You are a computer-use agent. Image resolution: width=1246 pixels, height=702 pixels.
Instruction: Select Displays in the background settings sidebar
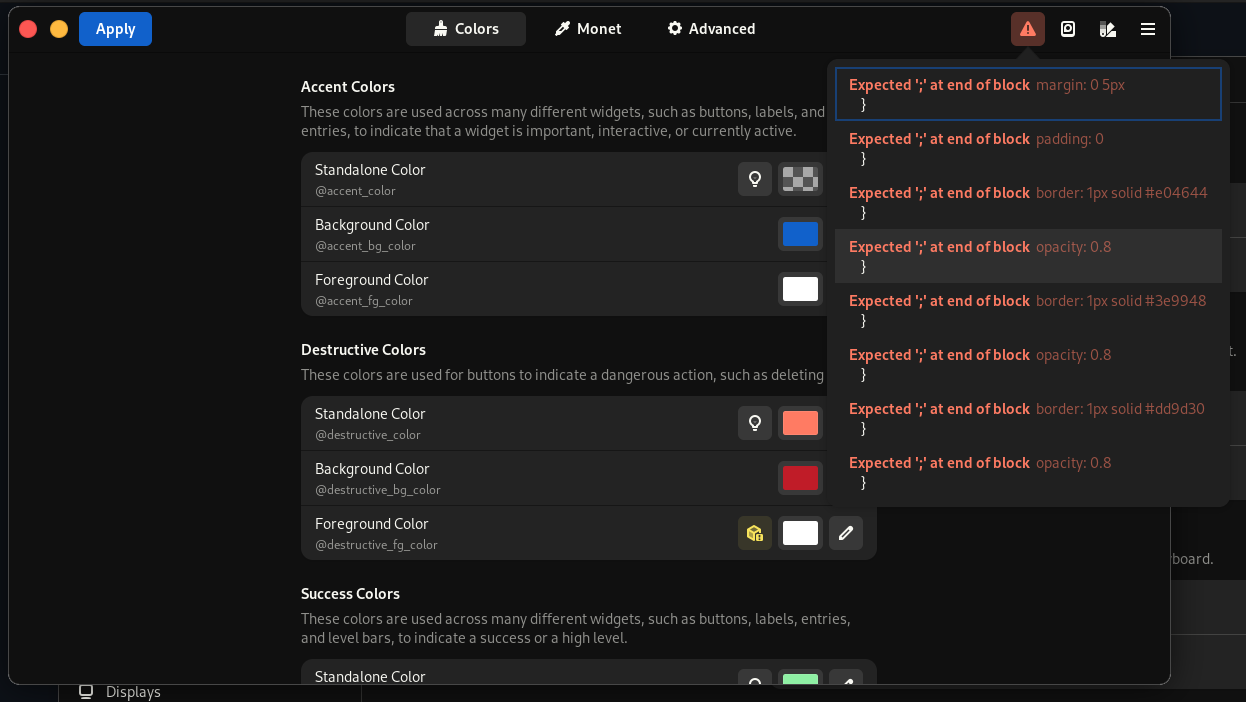[x=133, y=692]
